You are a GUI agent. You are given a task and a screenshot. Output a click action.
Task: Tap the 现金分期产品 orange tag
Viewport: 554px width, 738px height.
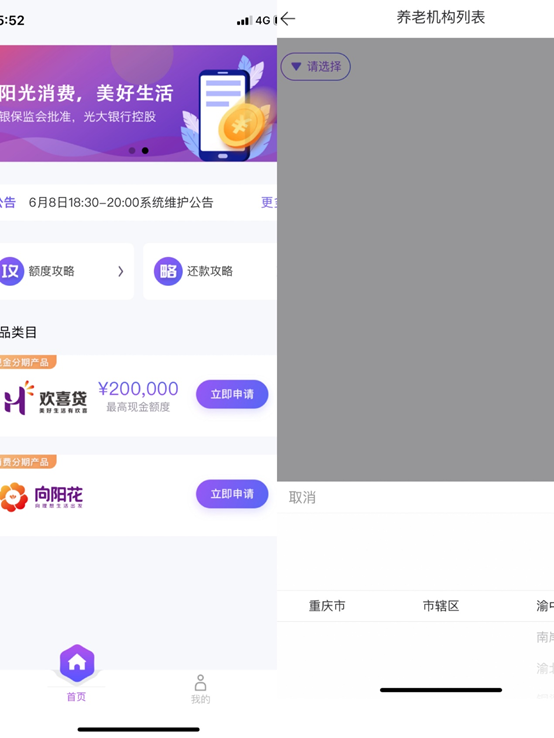28,362
